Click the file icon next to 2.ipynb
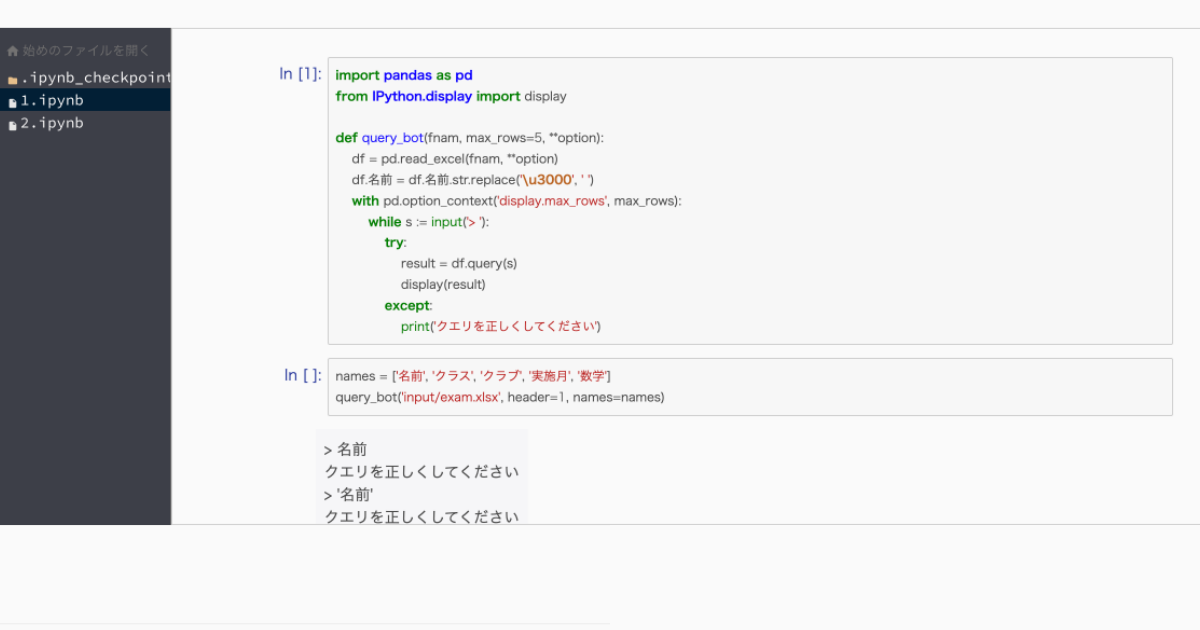 pyautogui.click(x=12, y=122)
